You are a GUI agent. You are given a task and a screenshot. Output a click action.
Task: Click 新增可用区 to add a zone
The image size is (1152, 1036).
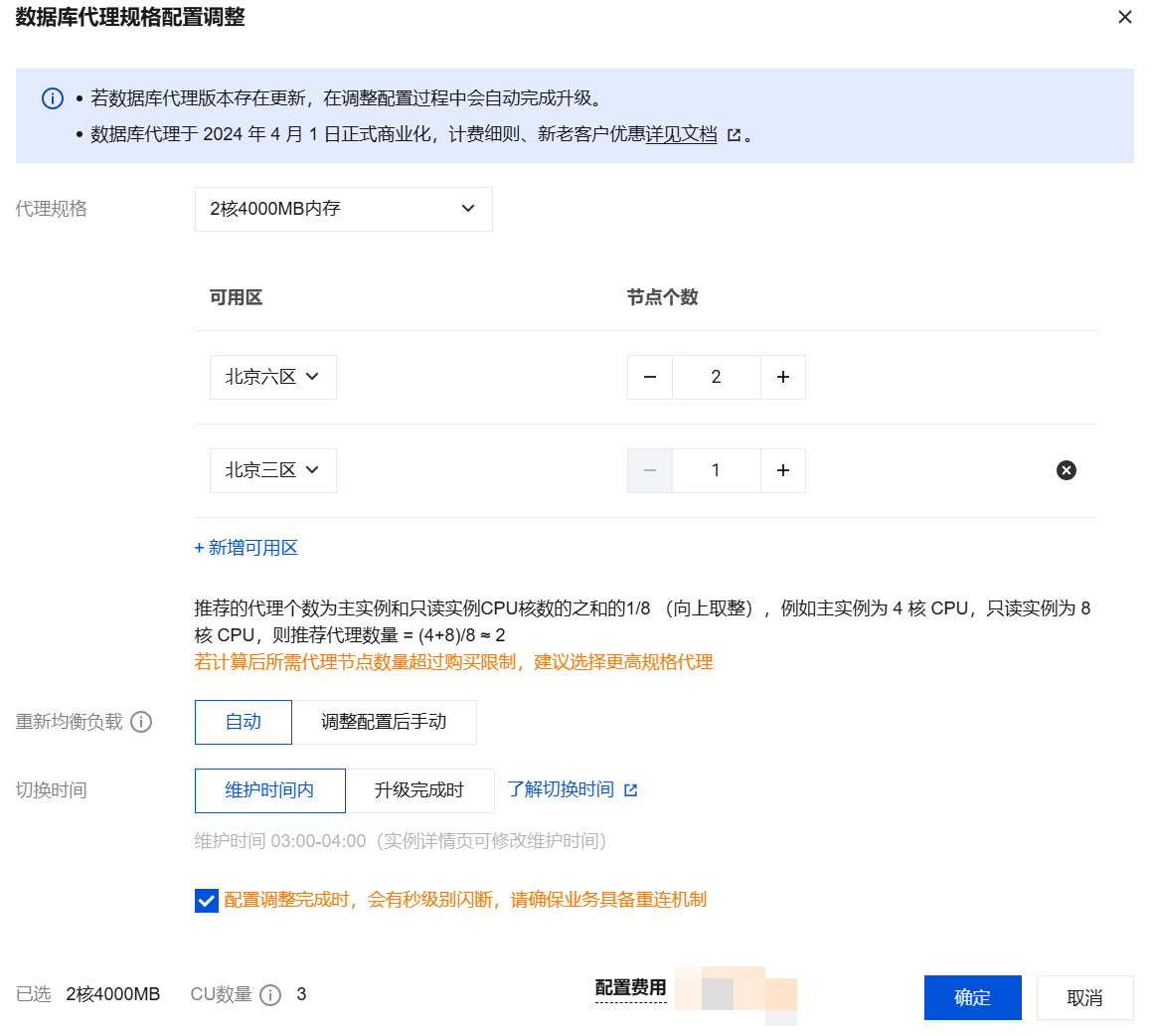coord(247,548)
